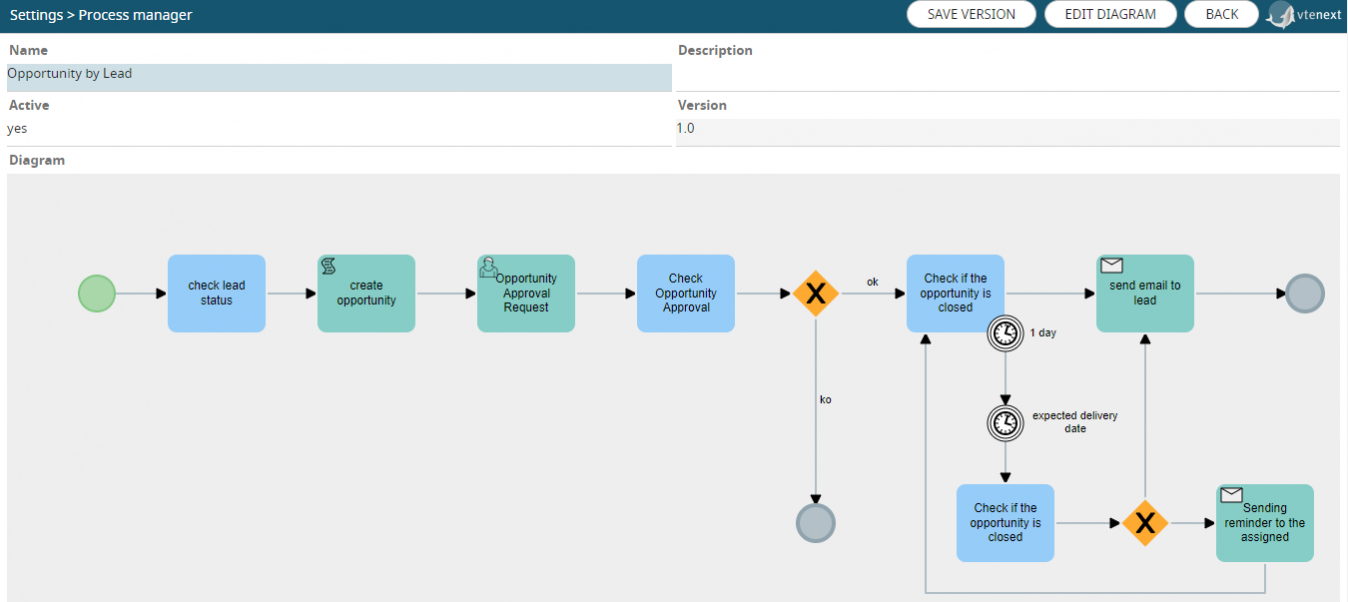Click the '1 day' label
This screenshot has width=1348, height=602.
click(1043, 333)
